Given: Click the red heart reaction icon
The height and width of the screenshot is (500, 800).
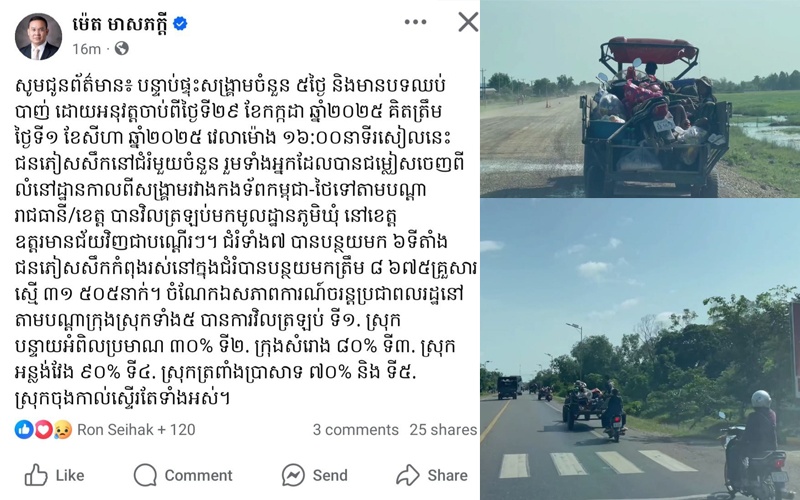Looking at the screenshot, I should (43, 430).
